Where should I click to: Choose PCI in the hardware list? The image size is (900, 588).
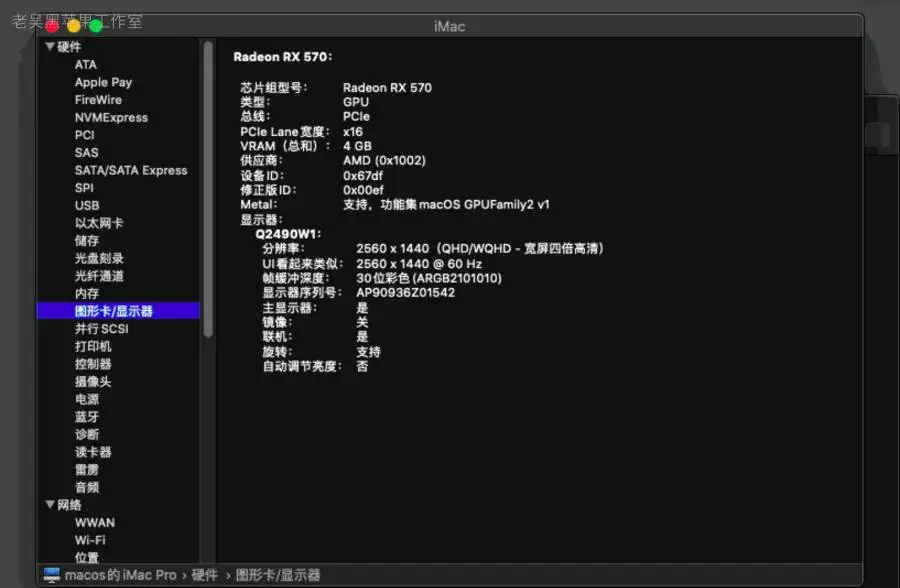[84, 136]
